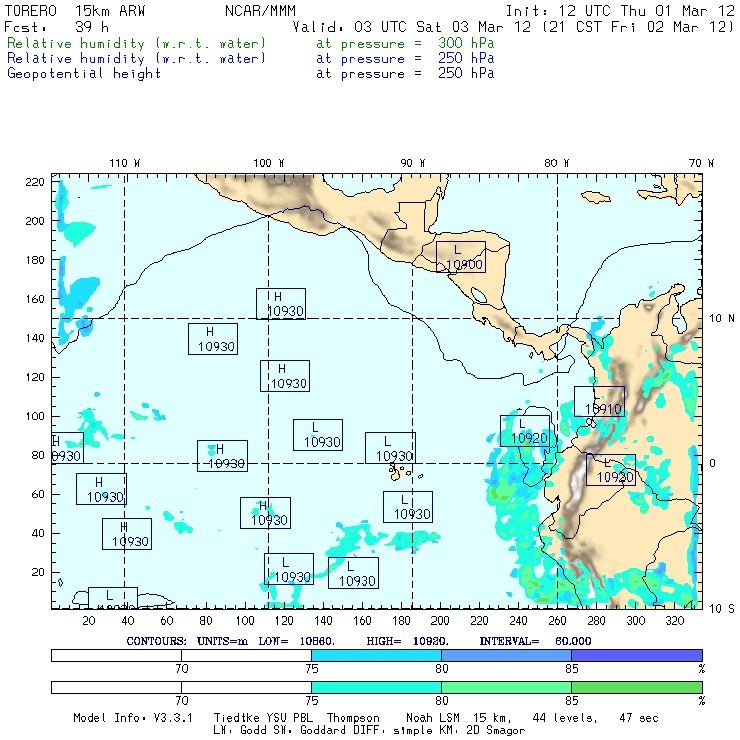Click the 'Model Info: V3.3.1' text
The width and height of the screenshot is (740, 740).
coord(133,718)
